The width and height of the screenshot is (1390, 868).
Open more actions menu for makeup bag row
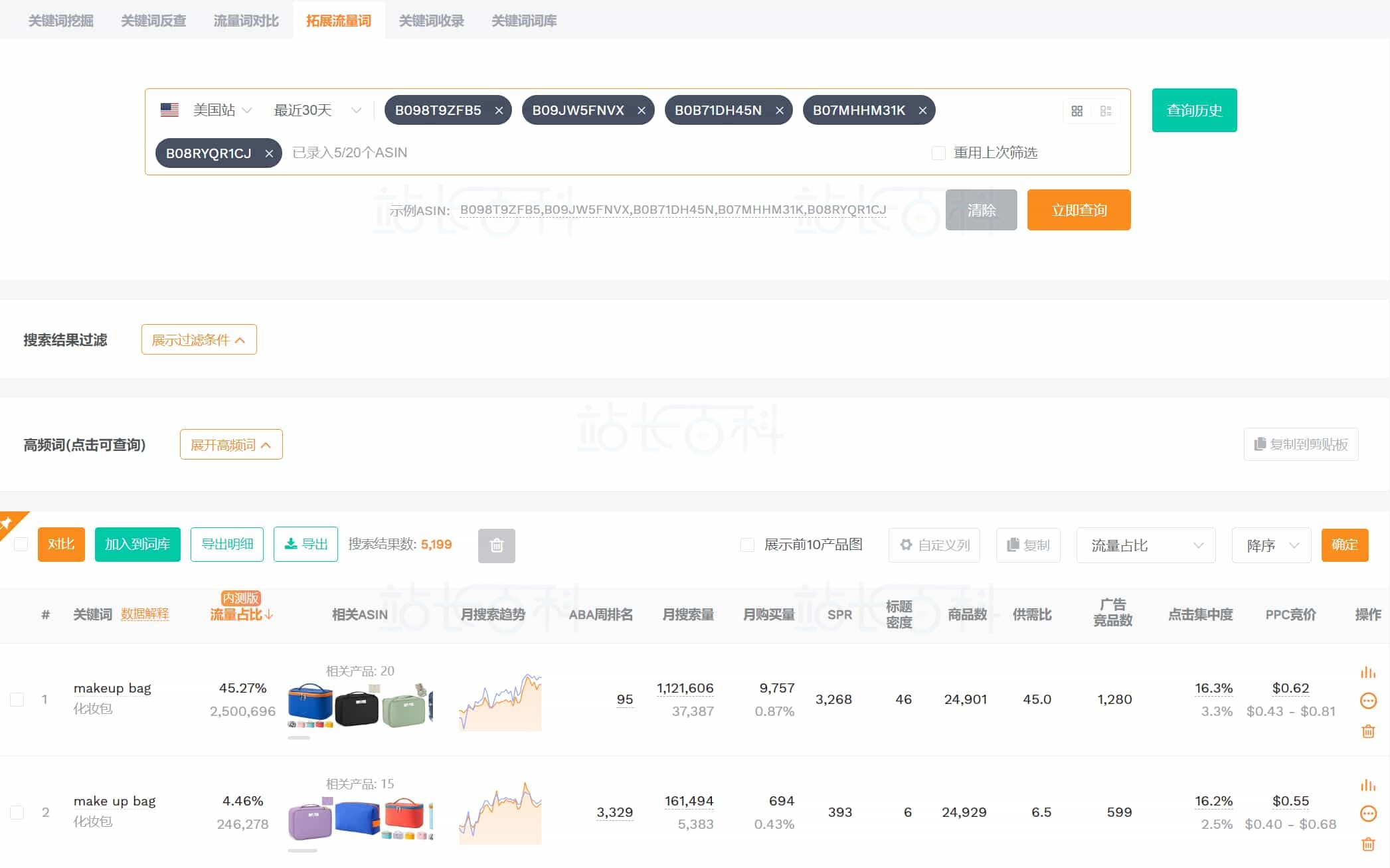pyautogui.click(x=1368, y=700)
